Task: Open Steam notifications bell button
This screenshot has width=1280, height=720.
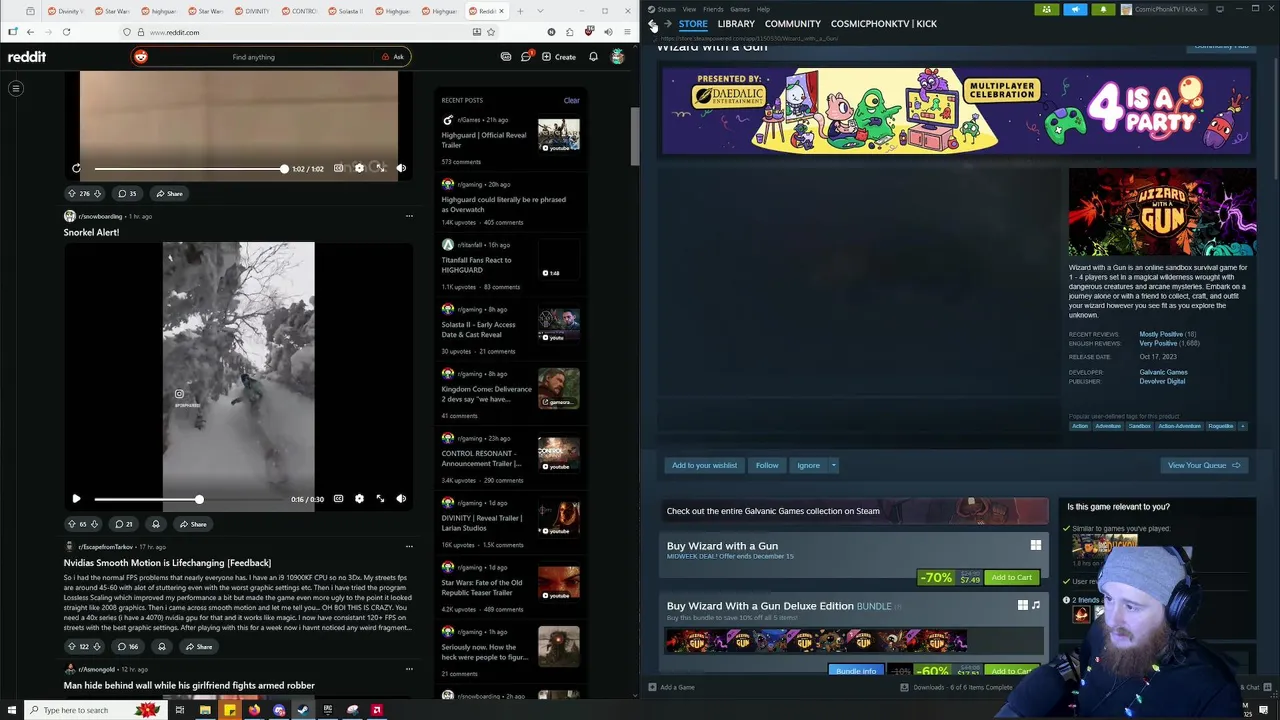Action: (x=1103, y=9)
